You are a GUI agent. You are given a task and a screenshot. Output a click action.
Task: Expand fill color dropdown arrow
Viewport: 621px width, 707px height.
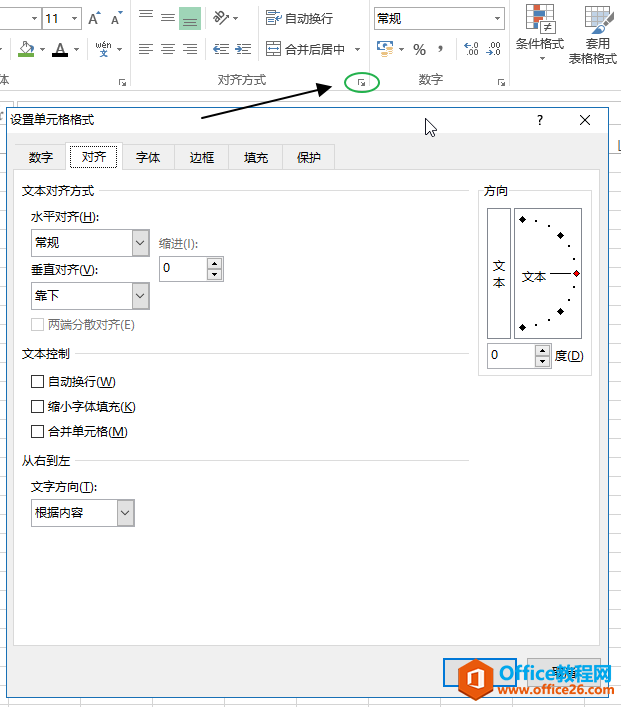point(42,49)
